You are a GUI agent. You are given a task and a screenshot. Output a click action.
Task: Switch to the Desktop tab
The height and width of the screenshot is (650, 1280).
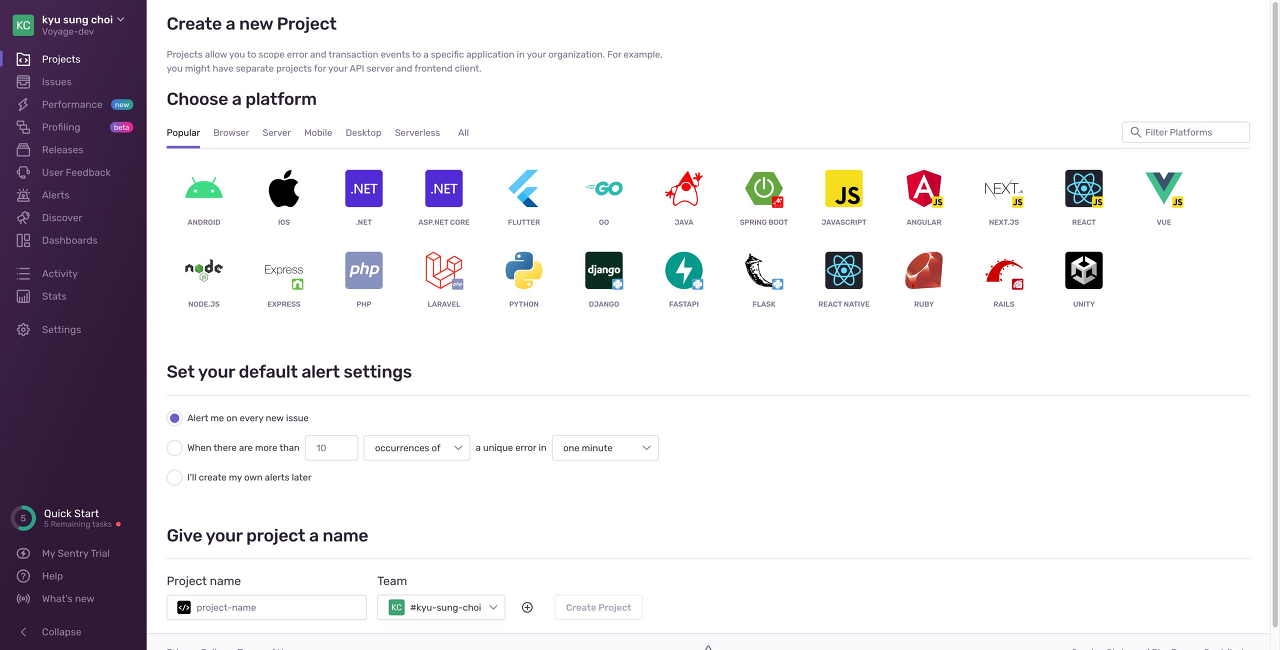364,133
